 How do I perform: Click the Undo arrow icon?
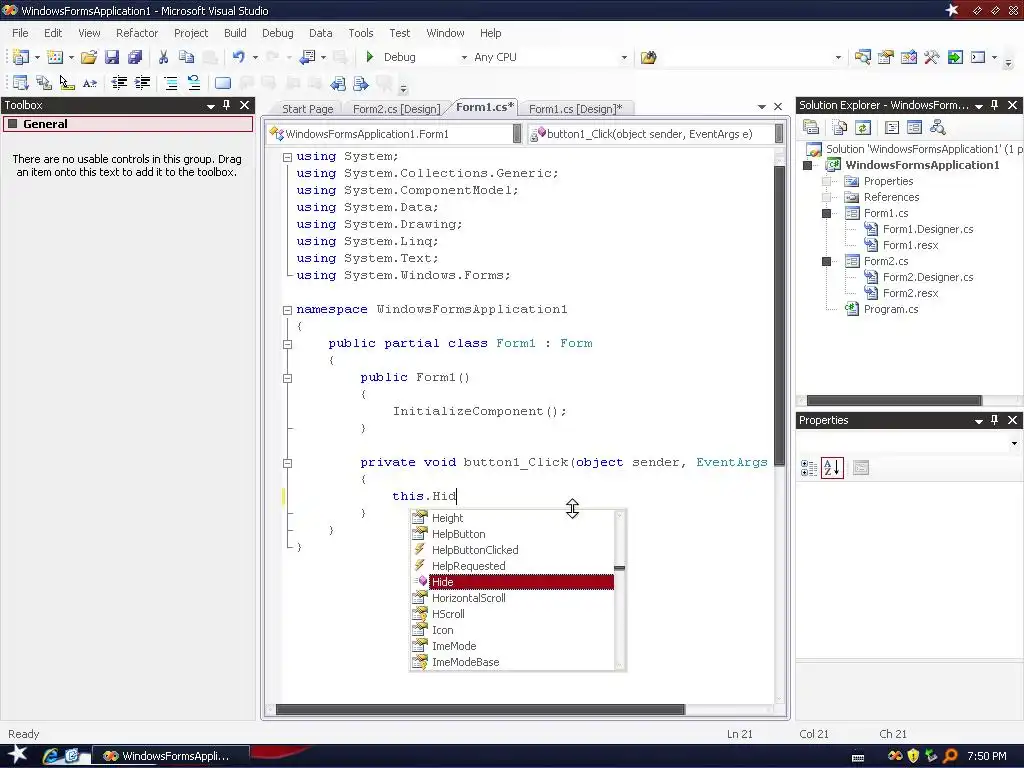[238, 57]
